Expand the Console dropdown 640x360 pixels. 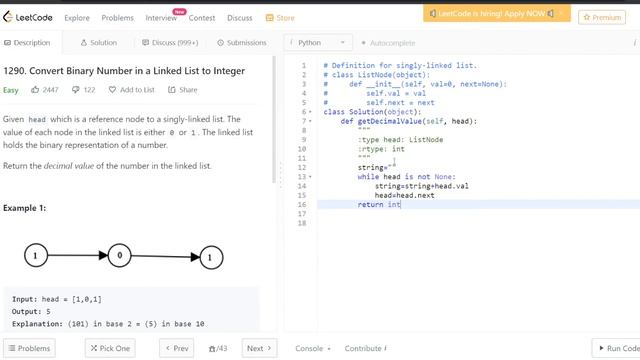click(x=313, y=348)
